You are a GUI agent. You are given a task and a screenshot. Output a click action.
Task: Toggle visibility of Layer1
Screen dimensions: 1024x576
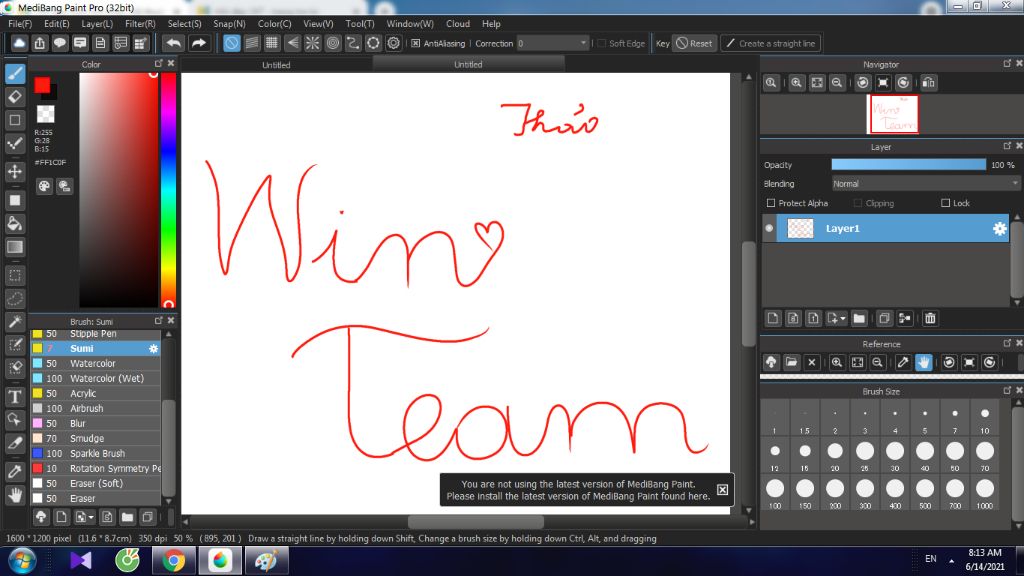769,229
